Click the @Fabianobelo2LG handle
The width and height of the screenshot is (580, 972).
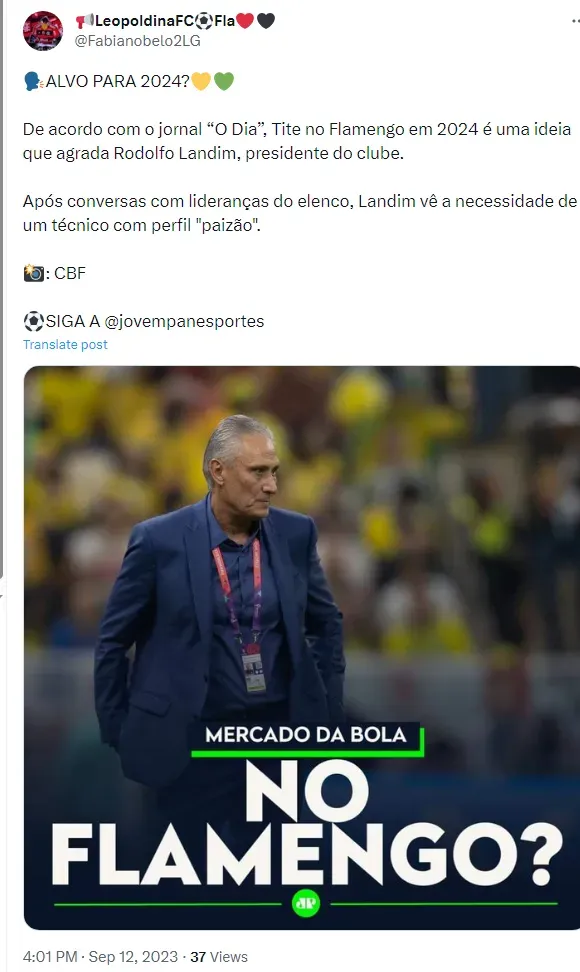[x=138, y=41]
